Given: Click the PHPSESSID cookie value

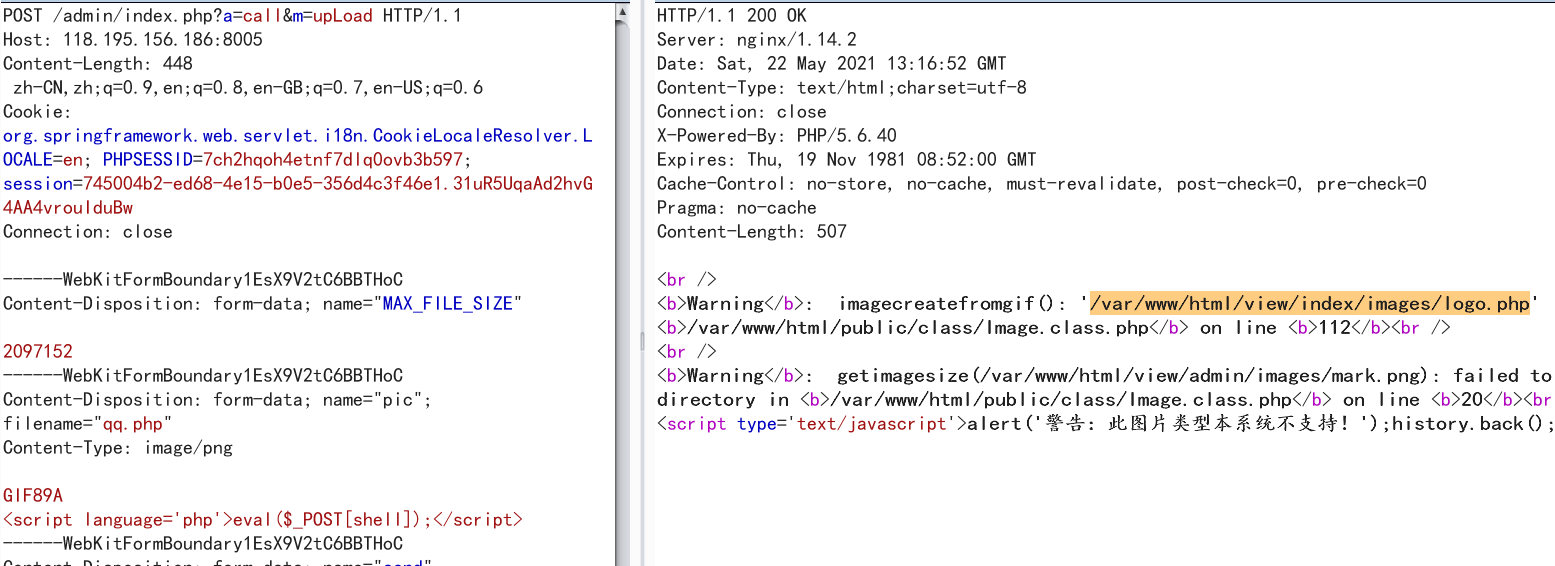Looking at the screenshot, I should click(x=333, y=160).
